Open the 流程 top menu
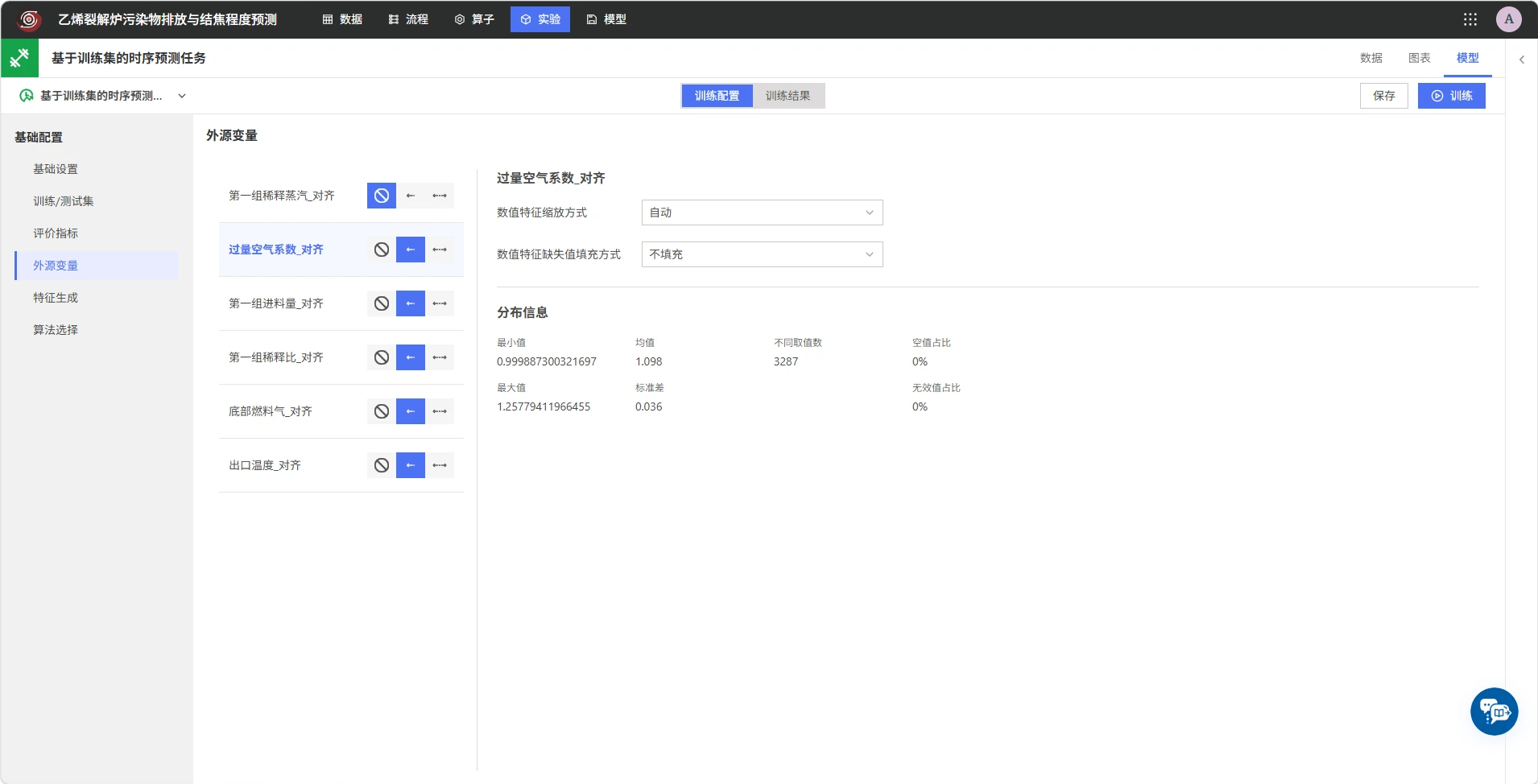The width and height of the screenshot is (1538, 784). [x=408, y=19]
